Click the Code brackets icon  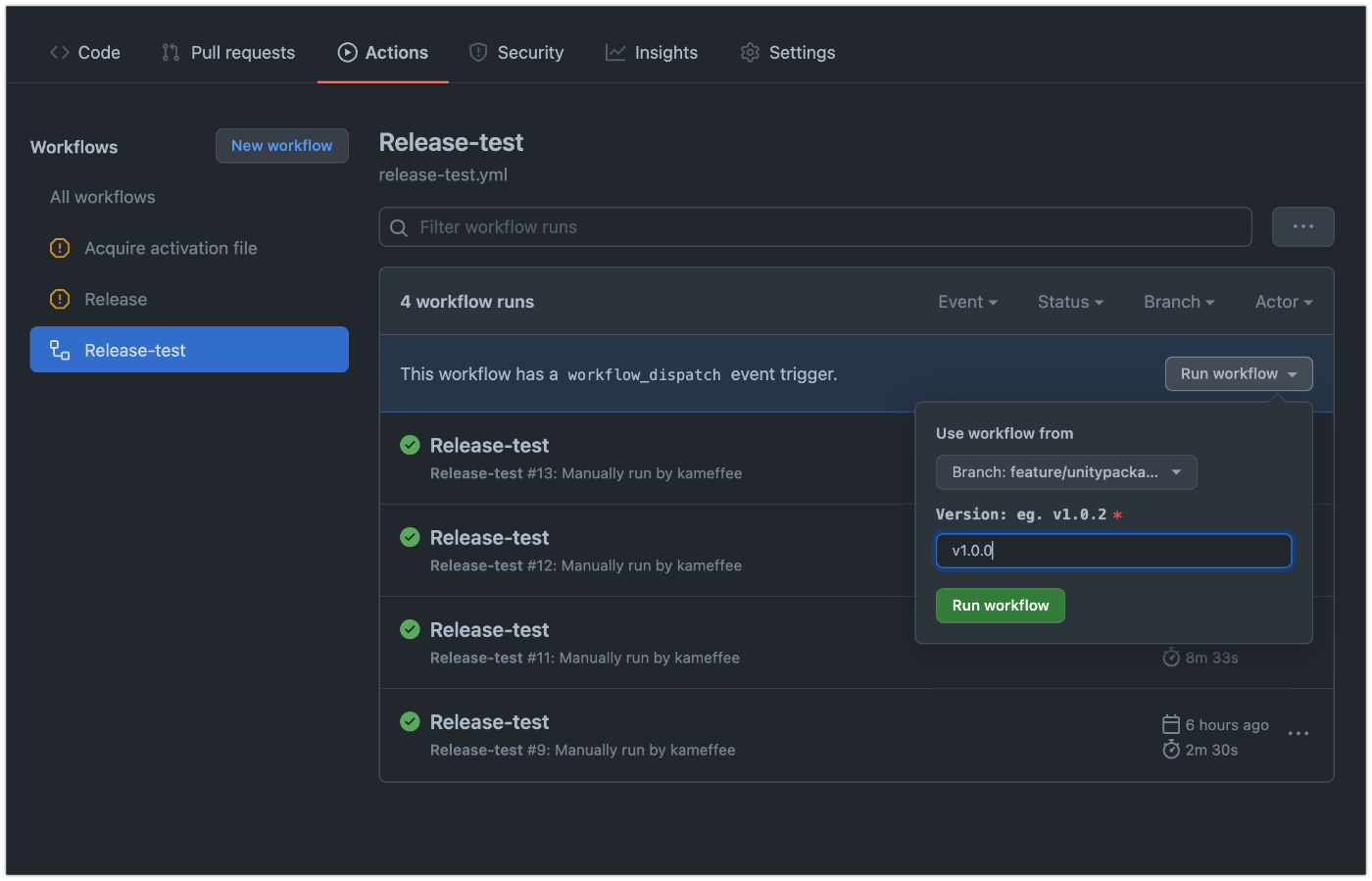[60, 53]
